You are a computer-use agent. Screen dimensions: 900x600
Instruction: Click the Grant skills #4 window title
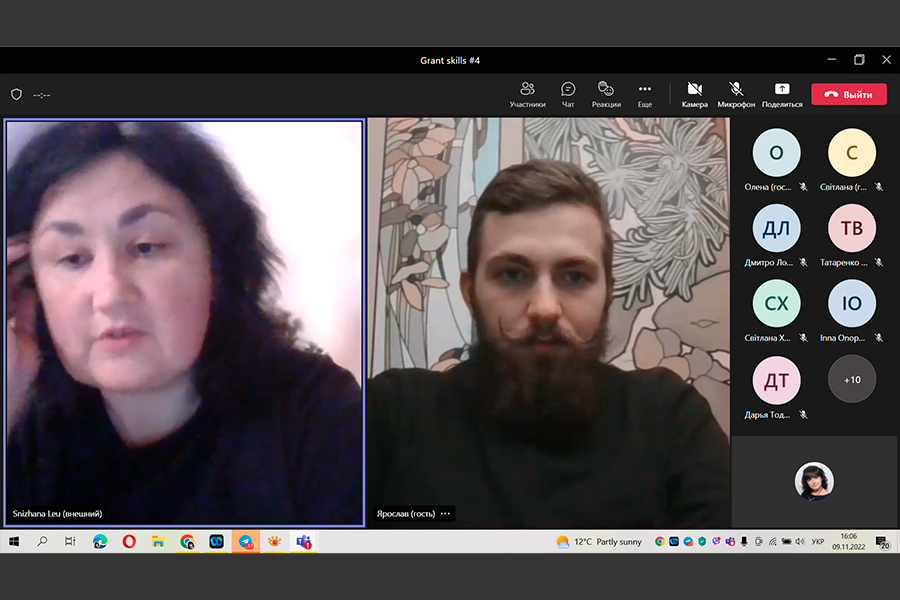point(450,60)
